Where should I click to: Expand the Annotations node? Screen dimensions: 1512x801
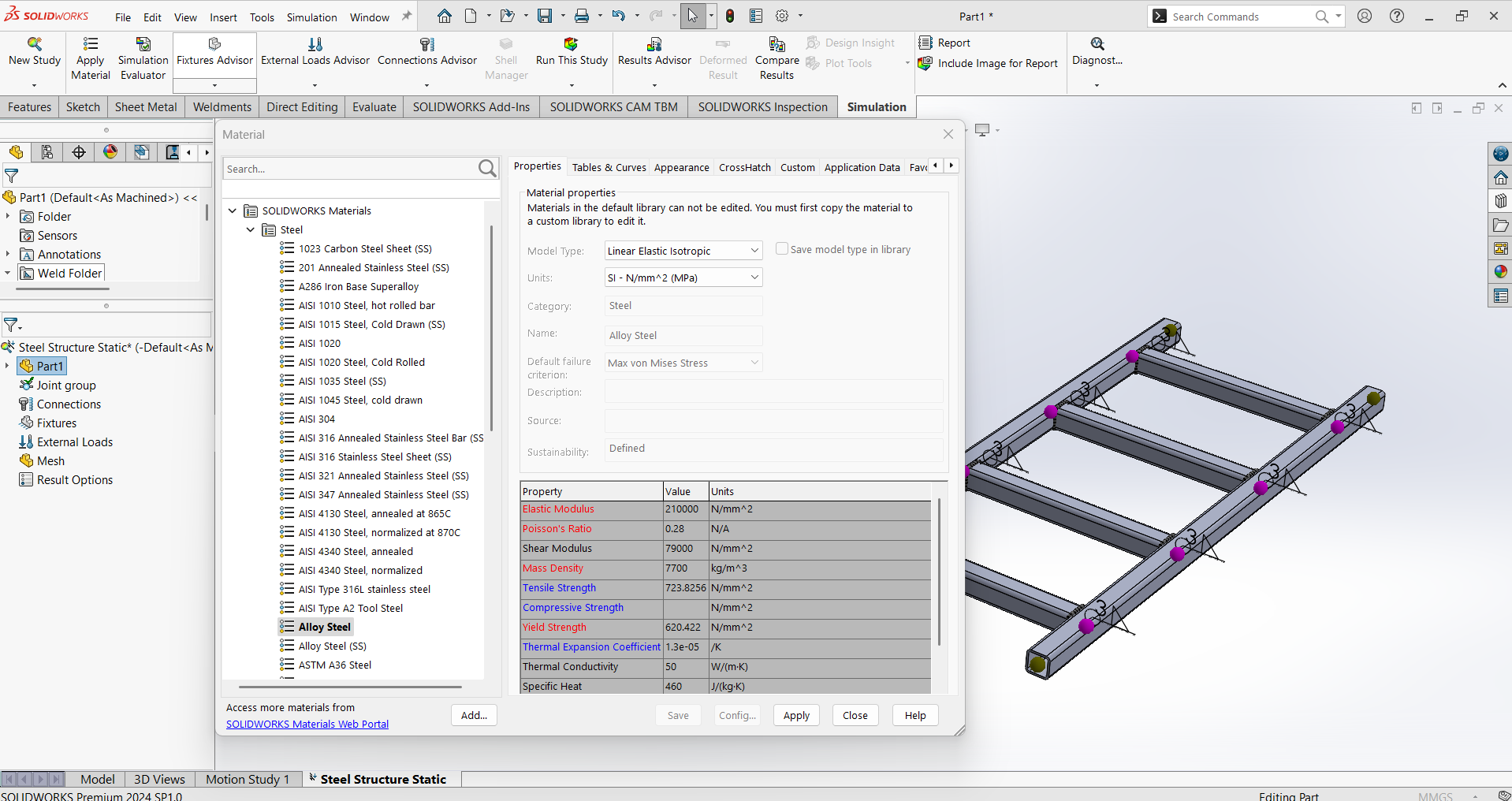[x=8, y=254]
